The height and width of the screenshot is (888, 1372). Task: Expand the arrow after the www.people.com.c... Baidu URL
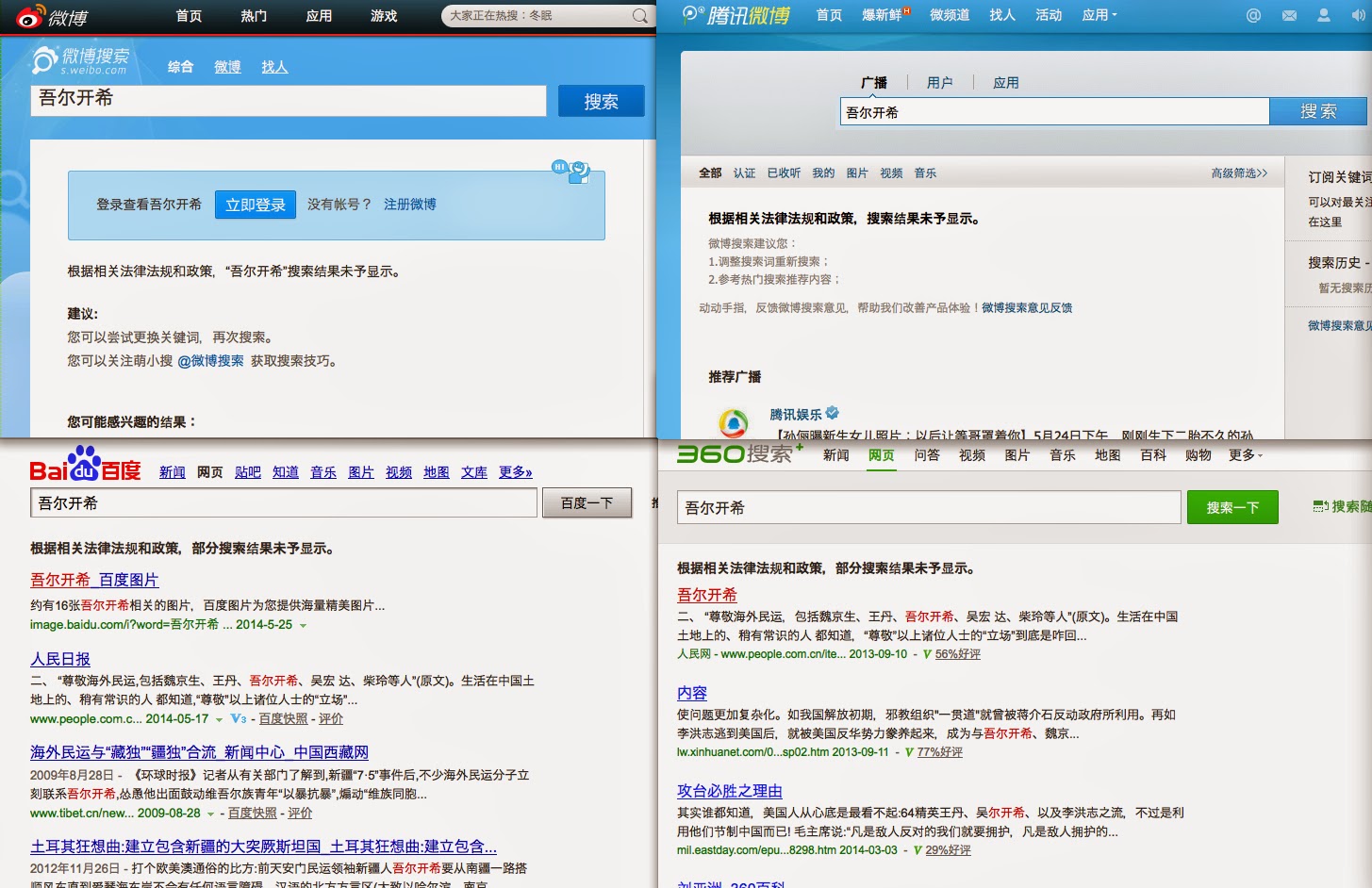[219, 719]
